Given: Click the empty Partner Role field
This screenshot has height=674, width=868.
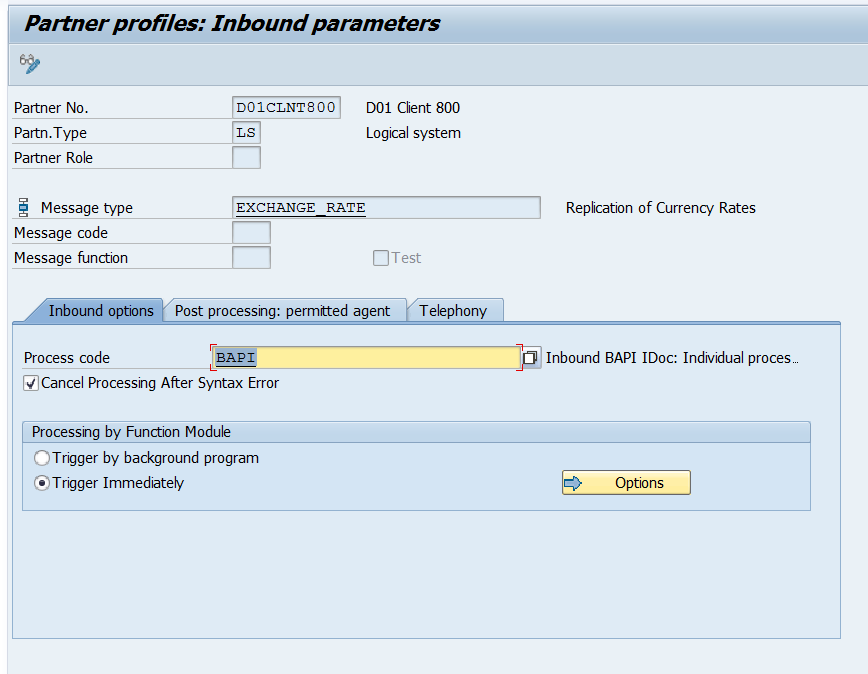Looking at the screenshot, I should 246,157.
